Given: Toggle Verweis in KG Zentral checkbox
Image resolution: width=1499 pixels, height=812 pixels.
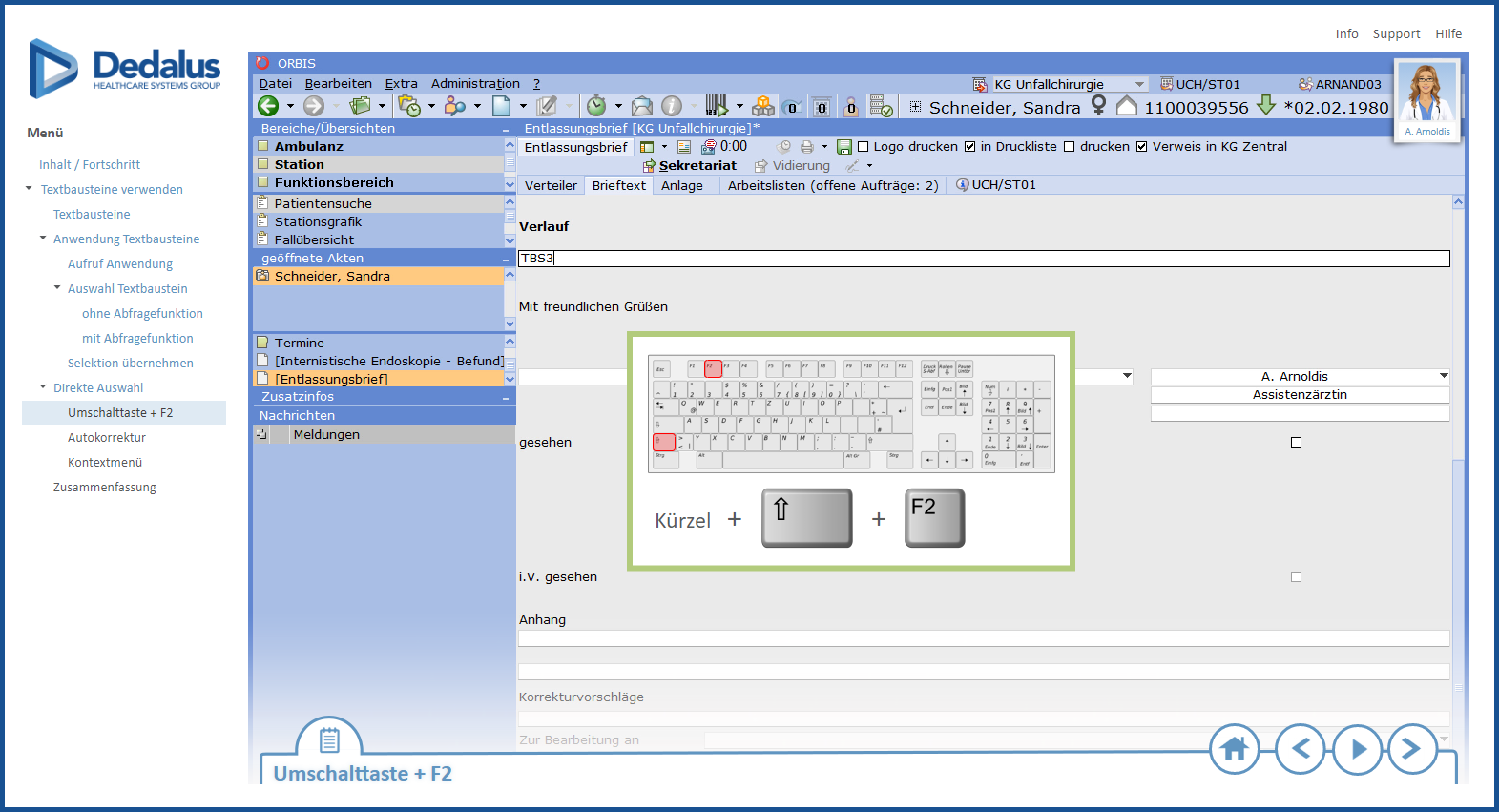Looking at the screenshot, I should 1142,147.
